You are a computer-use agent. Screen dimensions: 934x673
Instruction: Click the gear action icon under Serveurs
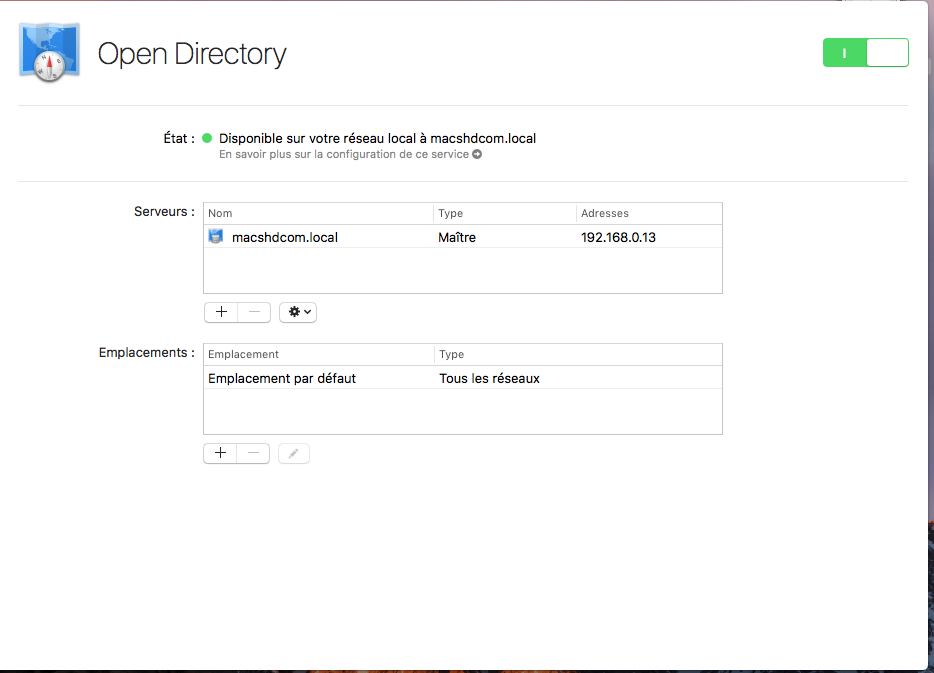point(292,312)
